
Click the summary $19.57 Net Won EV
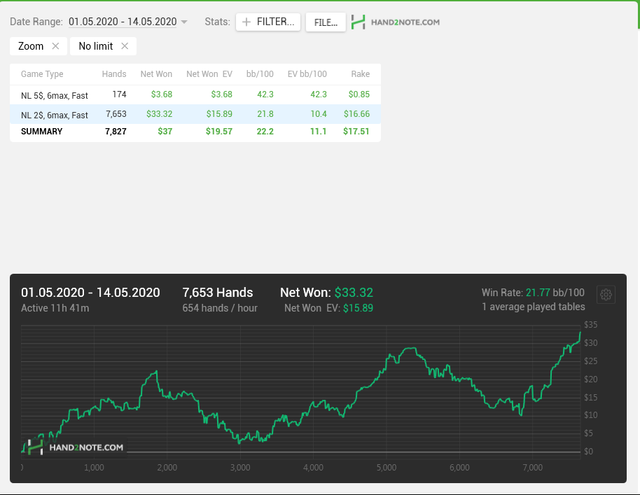[x=219, y=131]
